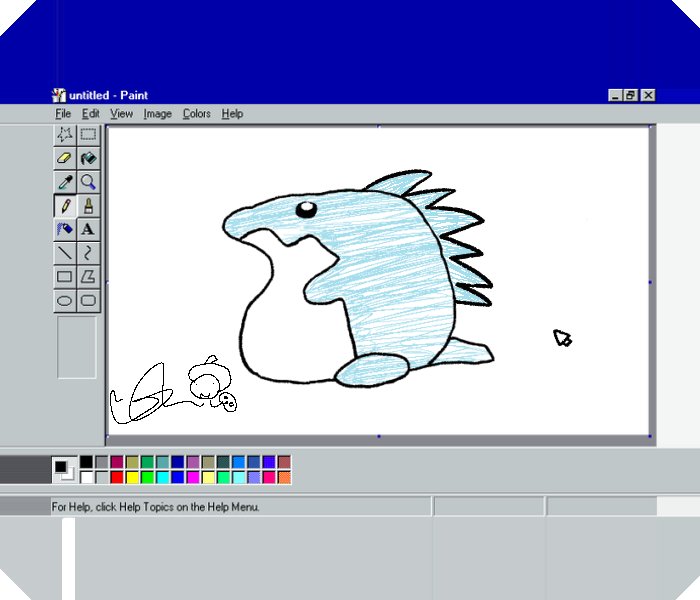Screen dimensions: 700x600
Task: Choose the Rectangle shape tool
Action: pos(65,277)
